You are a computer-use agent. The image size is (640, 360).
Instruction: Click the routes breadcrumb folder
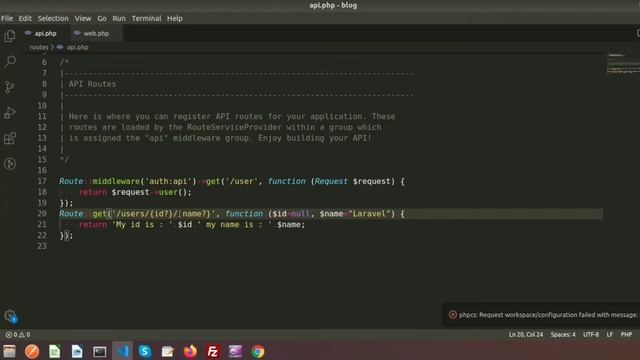point(39,47)
